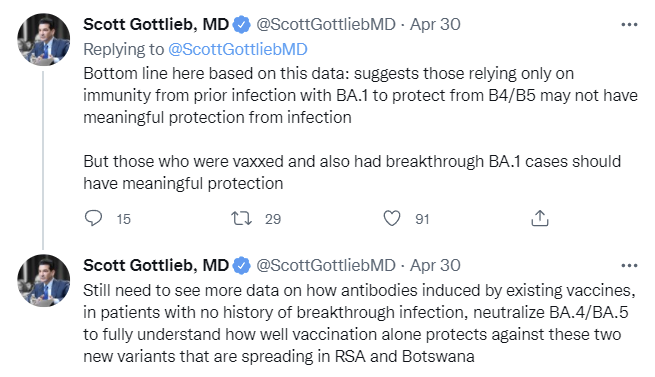Open the @ScottGottliebMD handle on second tweet
Screen dimensions: 655x377
click(x=326, y=265)
